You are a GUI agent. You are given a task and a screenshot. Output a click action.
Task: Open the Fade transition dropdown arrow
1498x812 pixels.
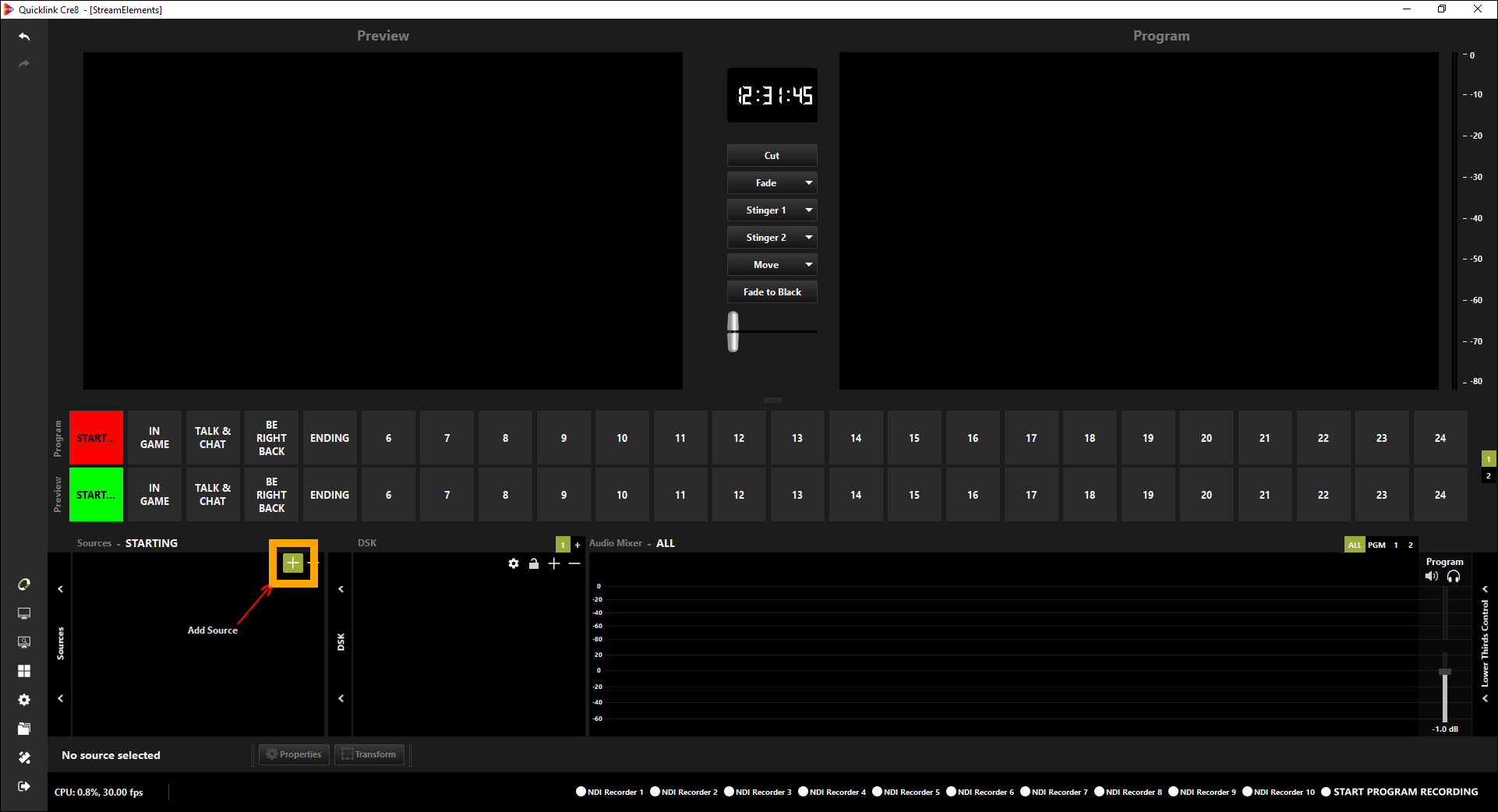pos(809,183)
